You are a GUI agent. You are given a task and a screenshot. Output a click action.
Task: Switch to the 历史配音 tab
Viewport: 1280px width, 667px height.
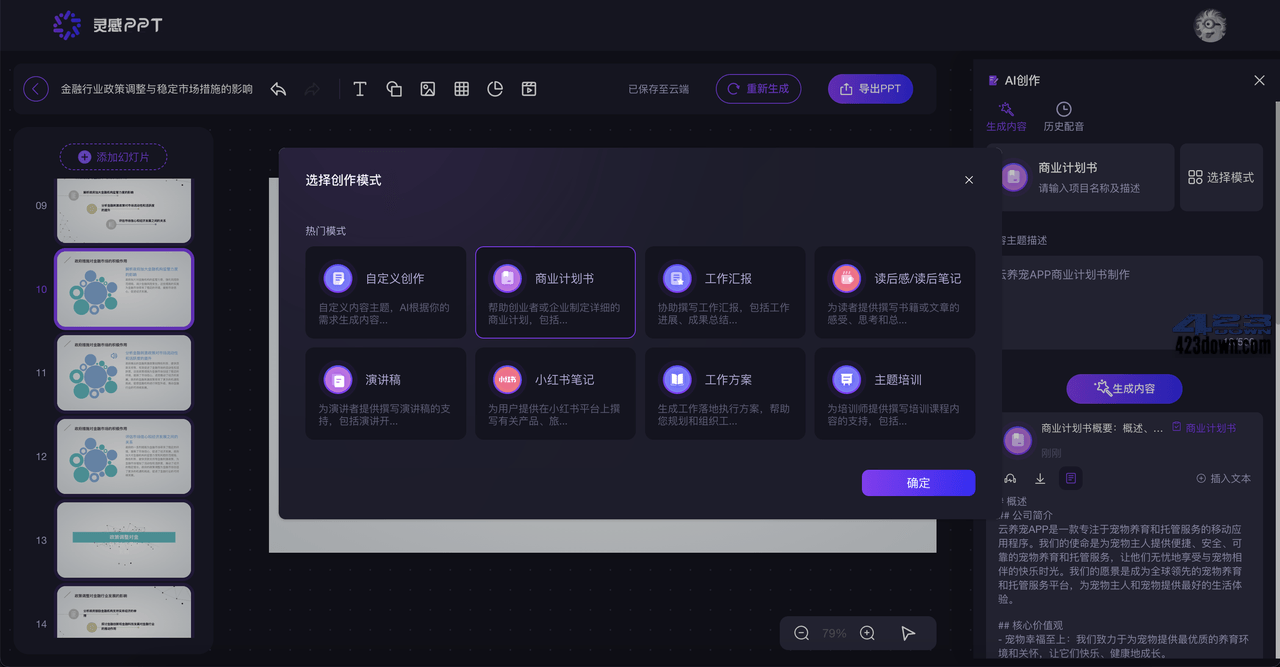click(1063, 118)
